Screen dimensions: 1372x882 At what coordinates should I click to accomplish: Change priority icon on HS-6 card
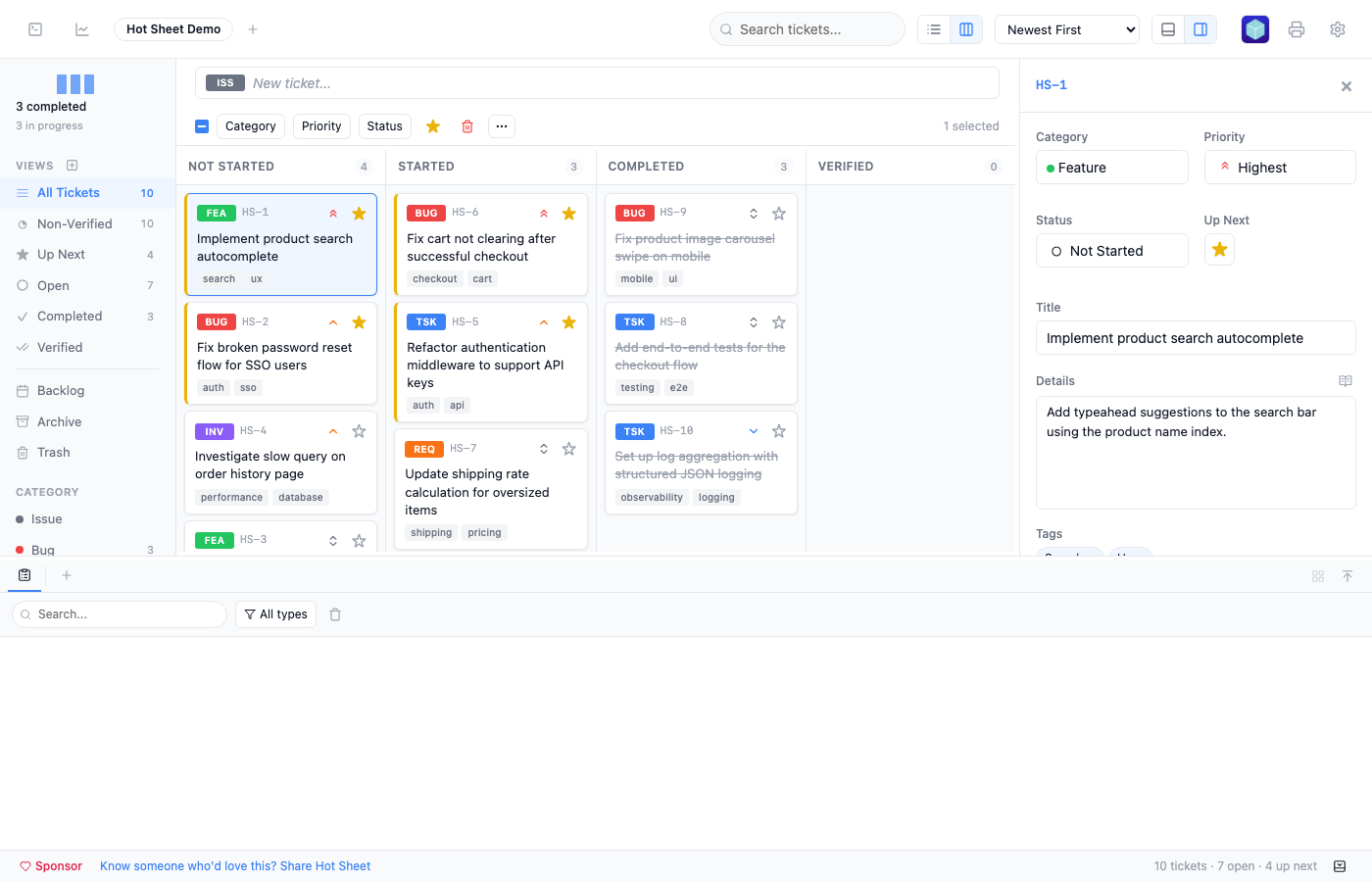click(x=544, y=214)
